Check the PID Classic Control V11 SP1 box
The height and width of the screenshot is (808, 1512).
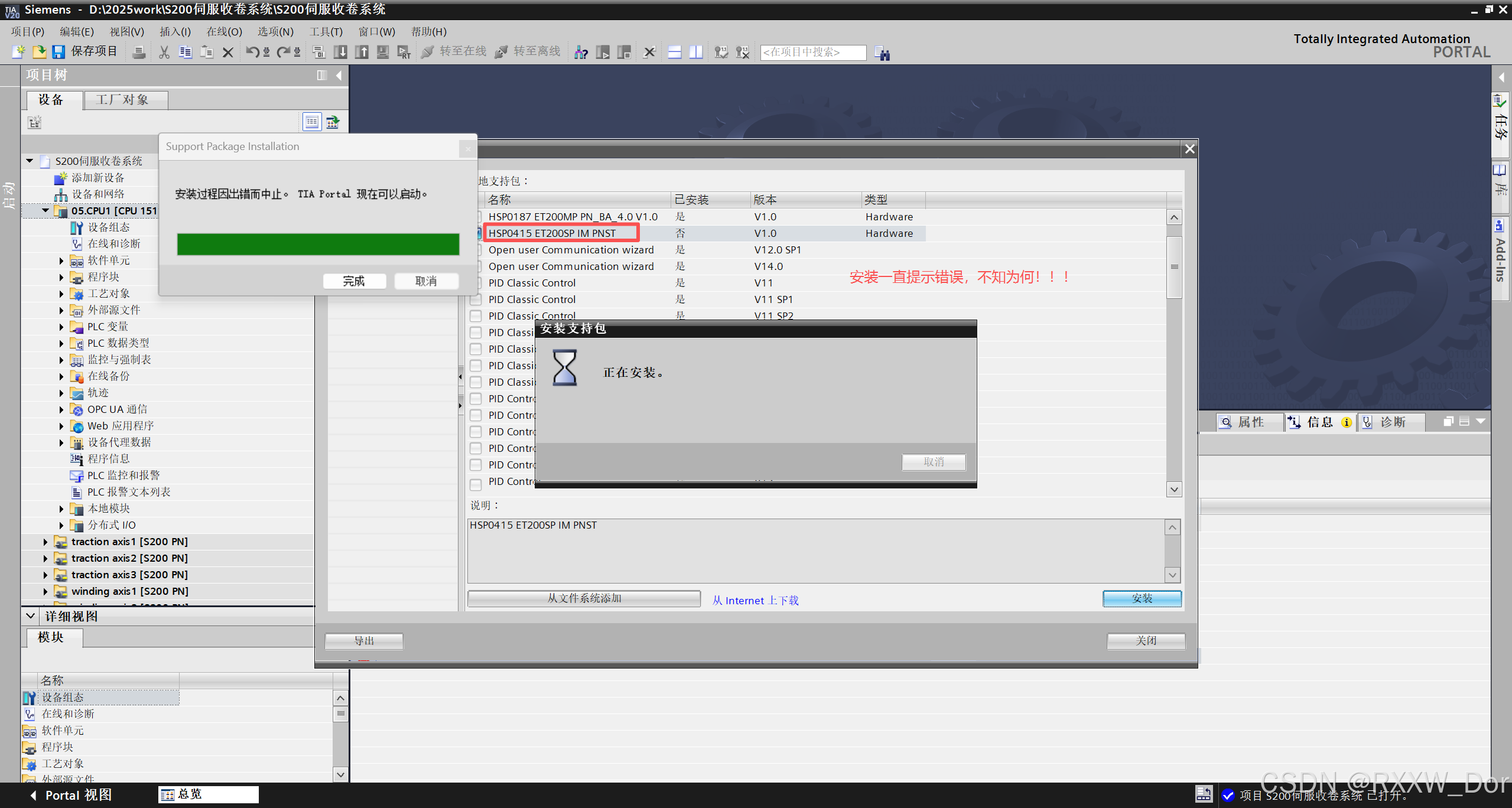tap(476, 299)
